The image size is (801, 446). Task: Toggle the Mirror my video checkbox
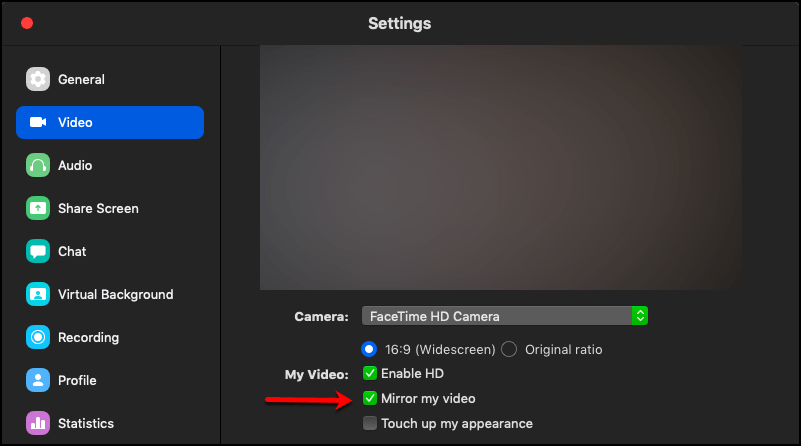pyautogui.click(x=370, y=398)
